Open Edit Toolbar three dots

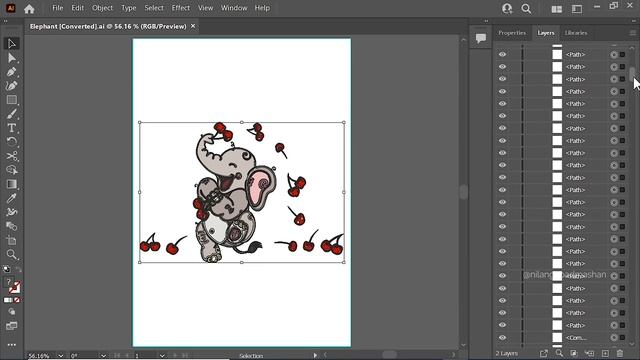pyautogui.click(x=12, y=345)
